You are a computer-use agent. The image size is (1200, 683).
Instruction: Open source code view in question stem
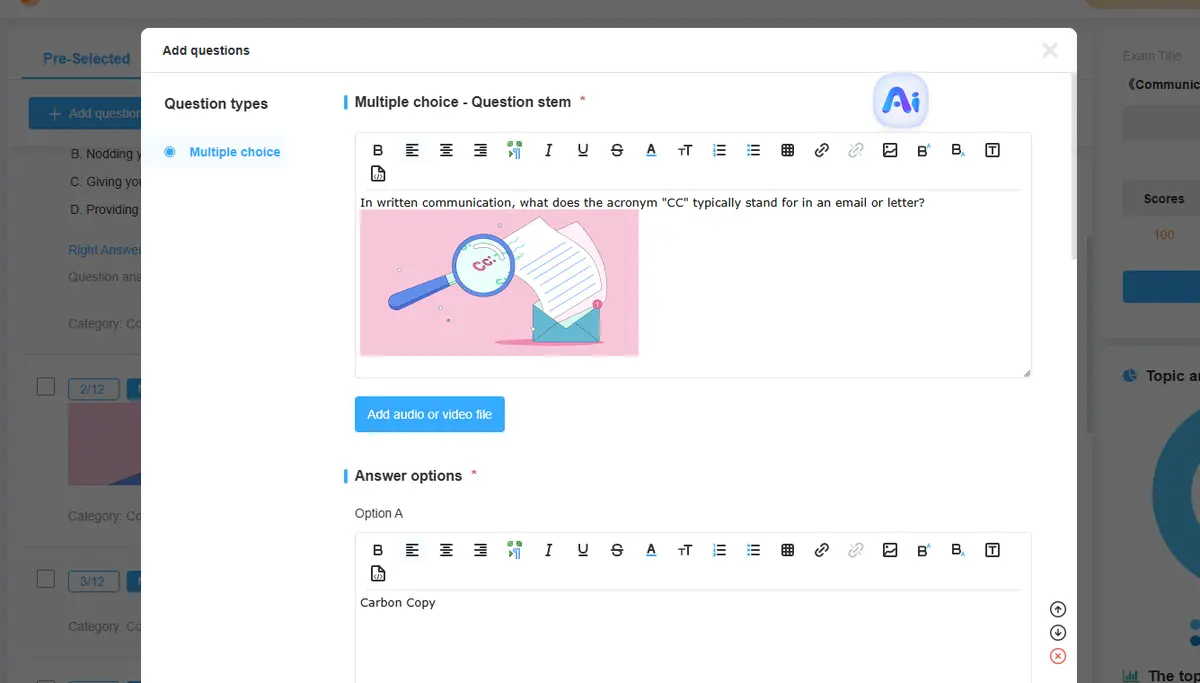378,174
